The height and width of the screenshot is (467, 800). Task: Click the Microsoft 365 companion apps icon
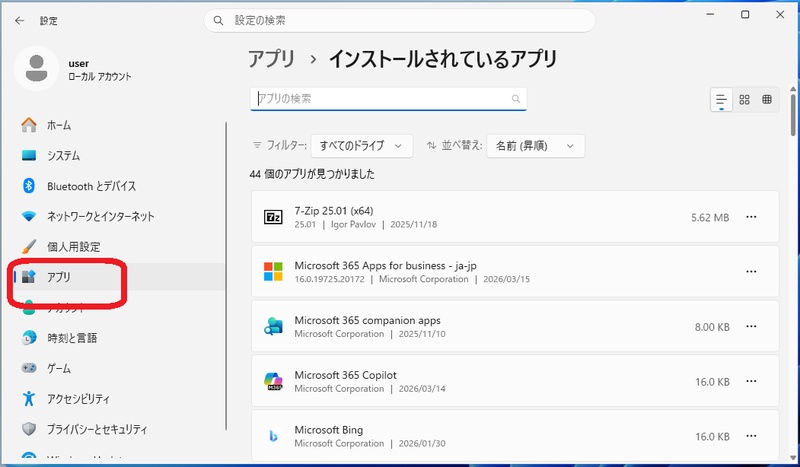(273, 326)
